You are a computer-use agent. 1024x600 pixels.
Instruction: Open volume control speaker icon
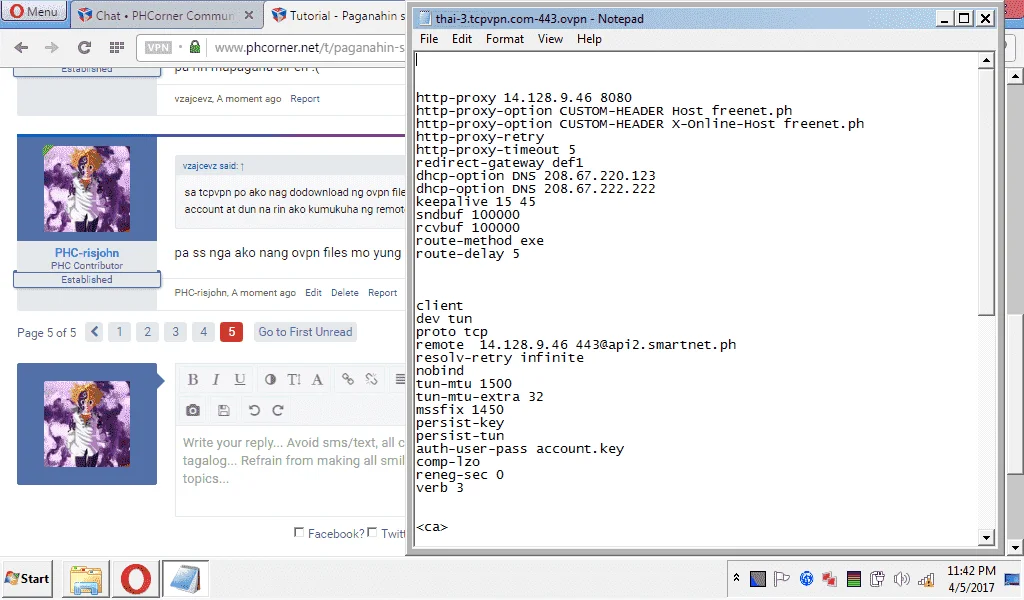coord(902,578)
